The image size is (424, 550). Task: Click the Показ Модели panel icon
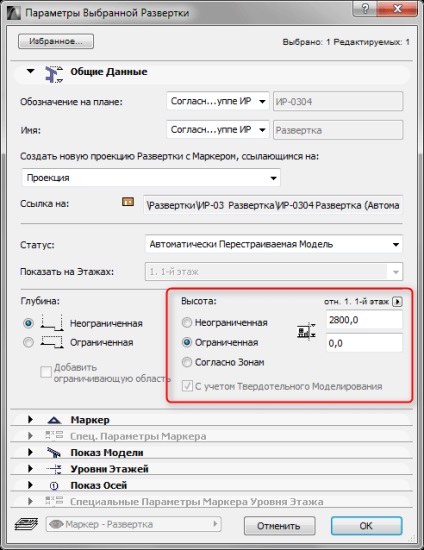click(54, 452)
